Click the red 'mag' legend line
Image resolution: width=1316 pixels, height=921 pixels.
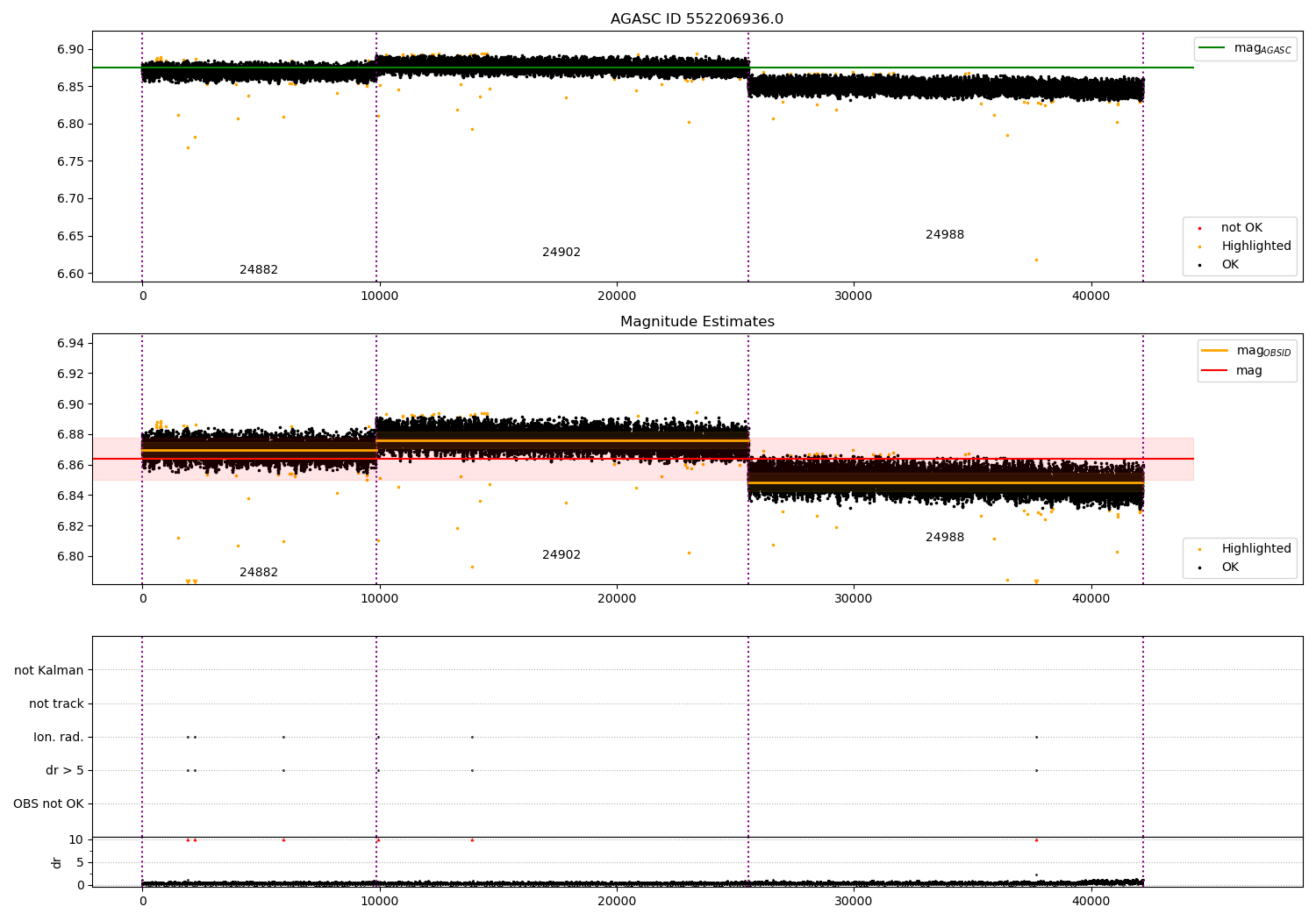pyautogui.click(x=1214, y=371)
